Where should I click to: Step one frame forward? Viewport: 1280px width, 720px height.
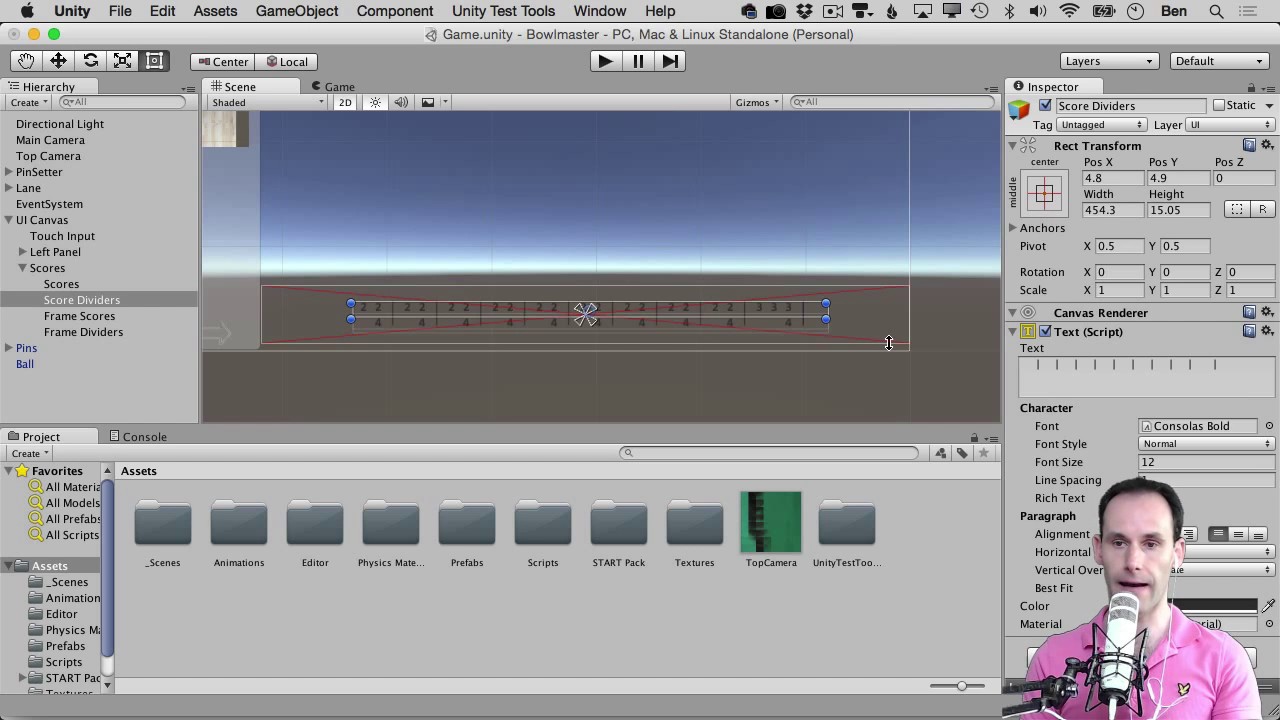[670, 61]
